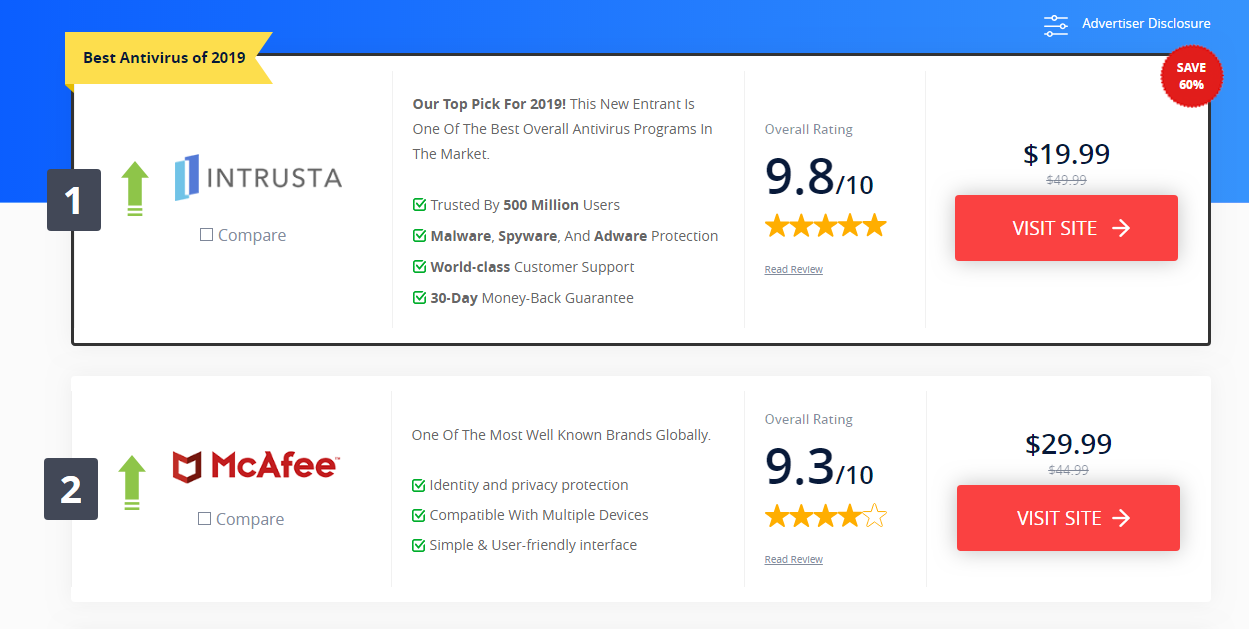
Task: Click the Intrusta five-star rating
Action: tap(825, 226)
